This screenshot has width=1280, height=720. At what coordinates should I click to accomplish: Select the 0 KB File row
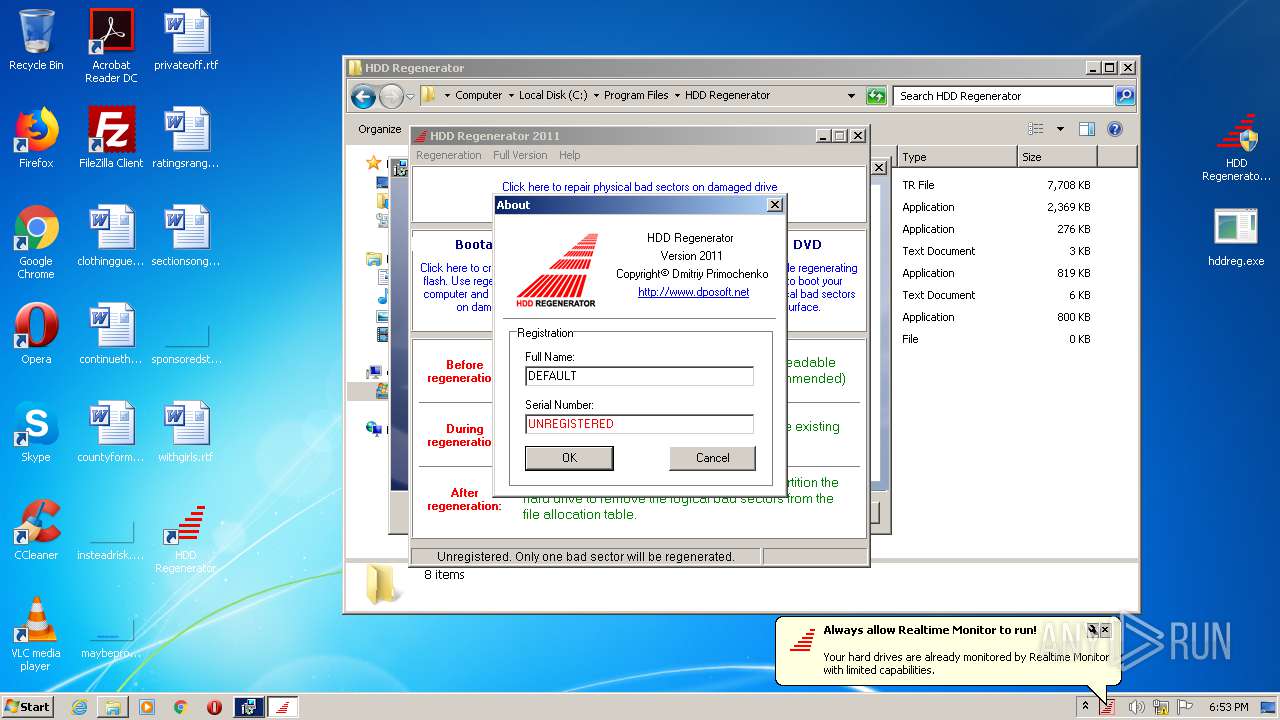[x=996, y=339]
